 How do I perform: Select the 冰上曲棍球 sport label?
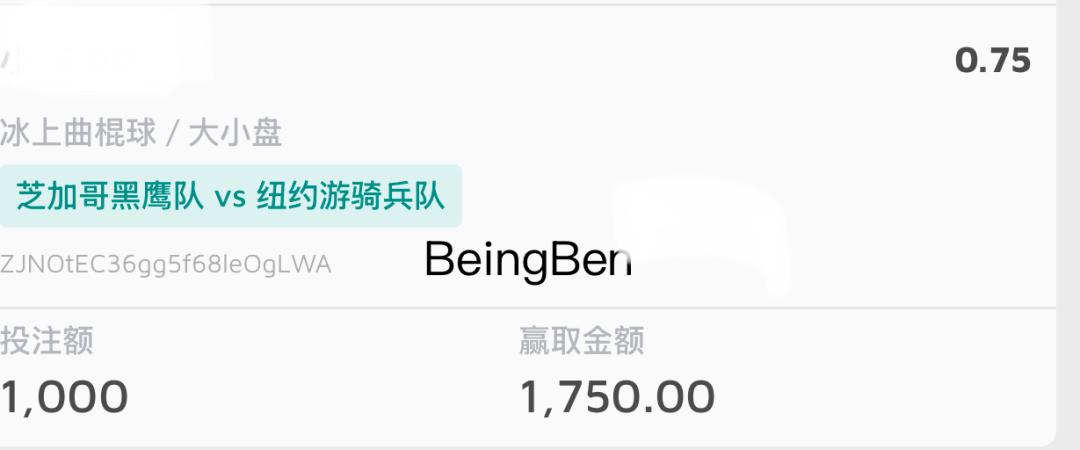pos(78,132)
